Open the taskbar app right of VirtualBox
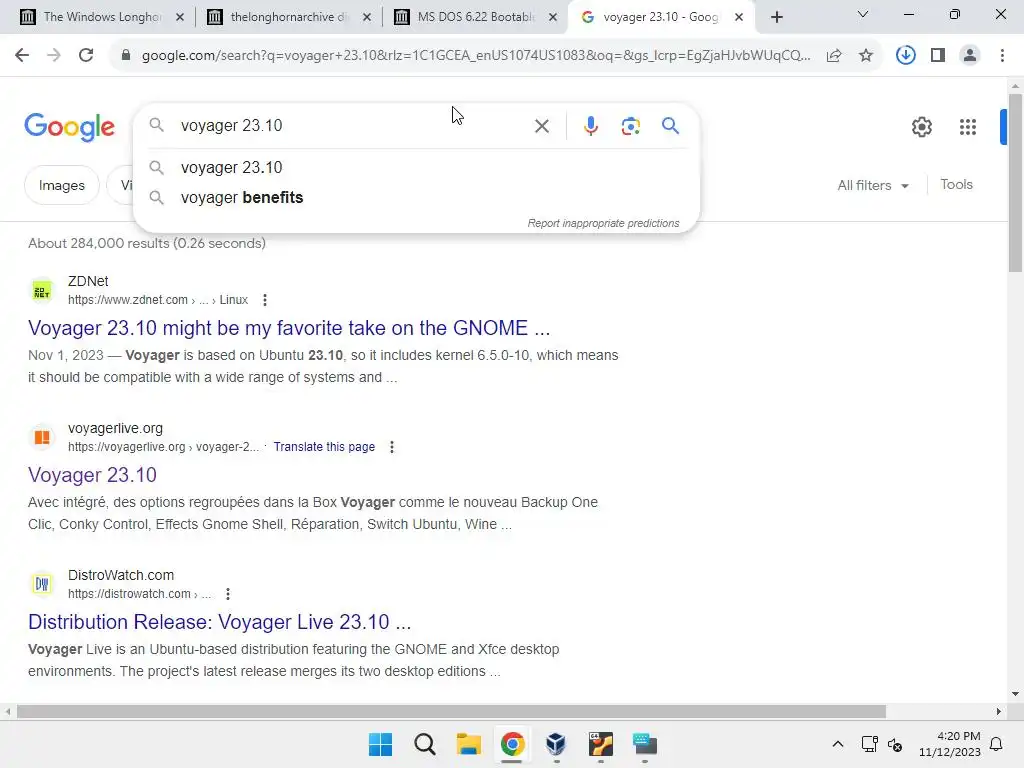The image size is (1024, 768). (600, 744)
